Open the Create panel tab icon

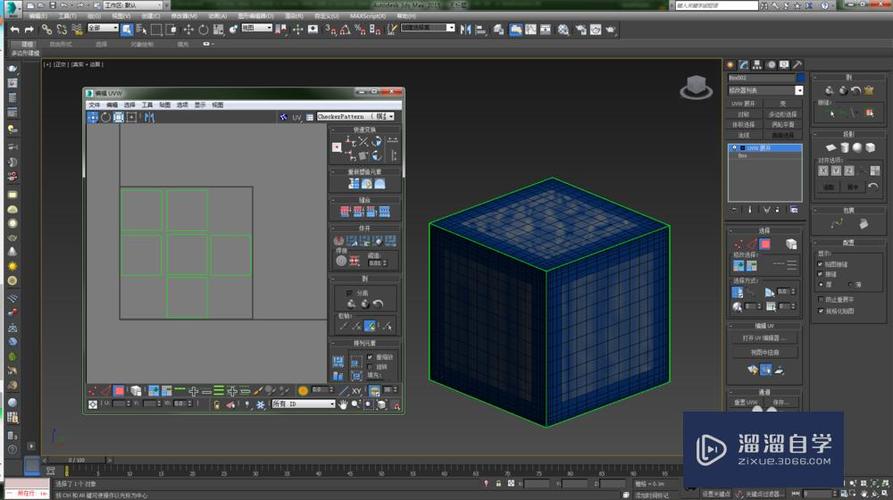[731, 65]
